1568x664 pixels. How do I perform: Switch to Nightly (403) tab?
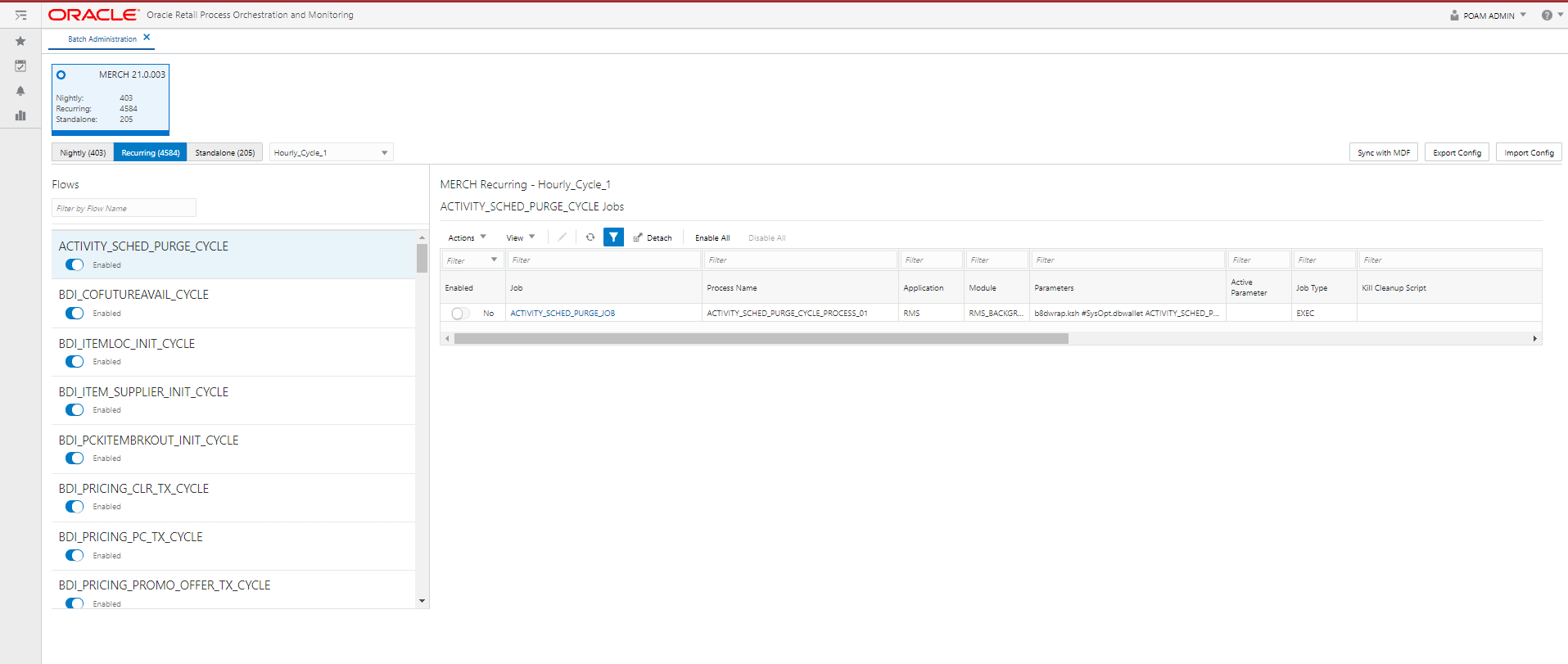pyautogui.click(x=83, y=152)
